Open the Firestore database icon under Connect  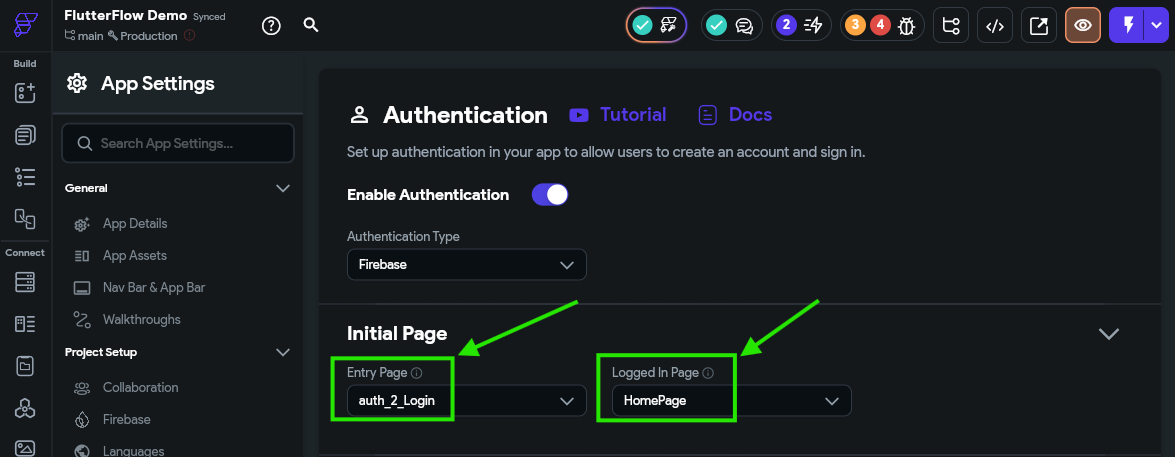(x=25, y=282)
